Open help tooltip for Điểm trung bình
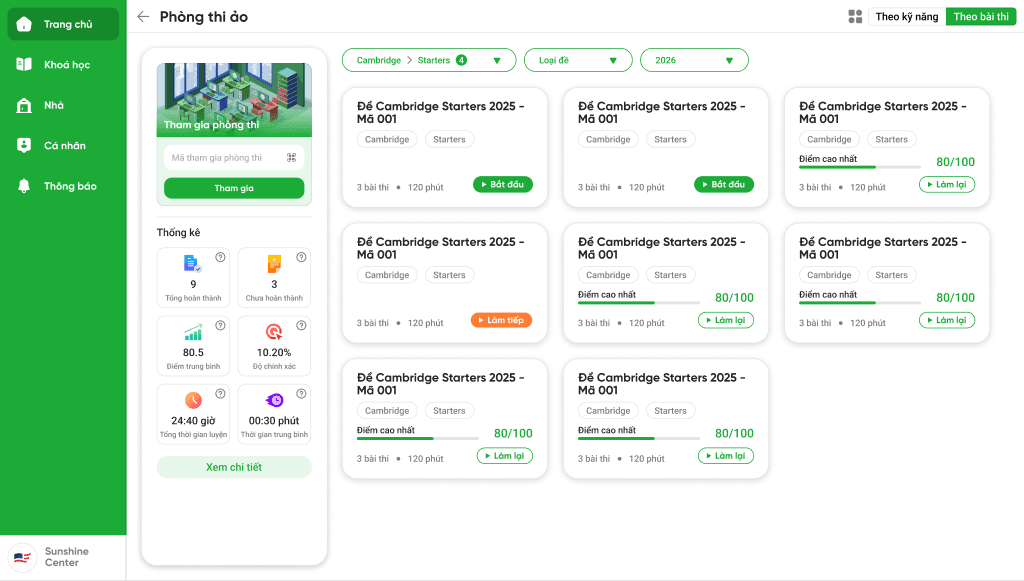1024x581 pixels. [x=221, y=325]
